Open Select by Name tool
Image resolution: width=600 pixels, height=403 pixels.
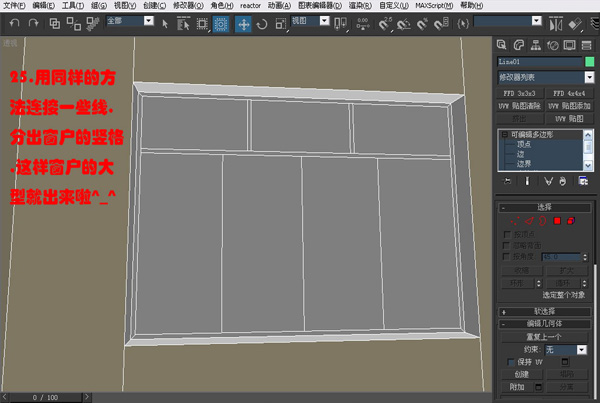click(x=183, y=24)
